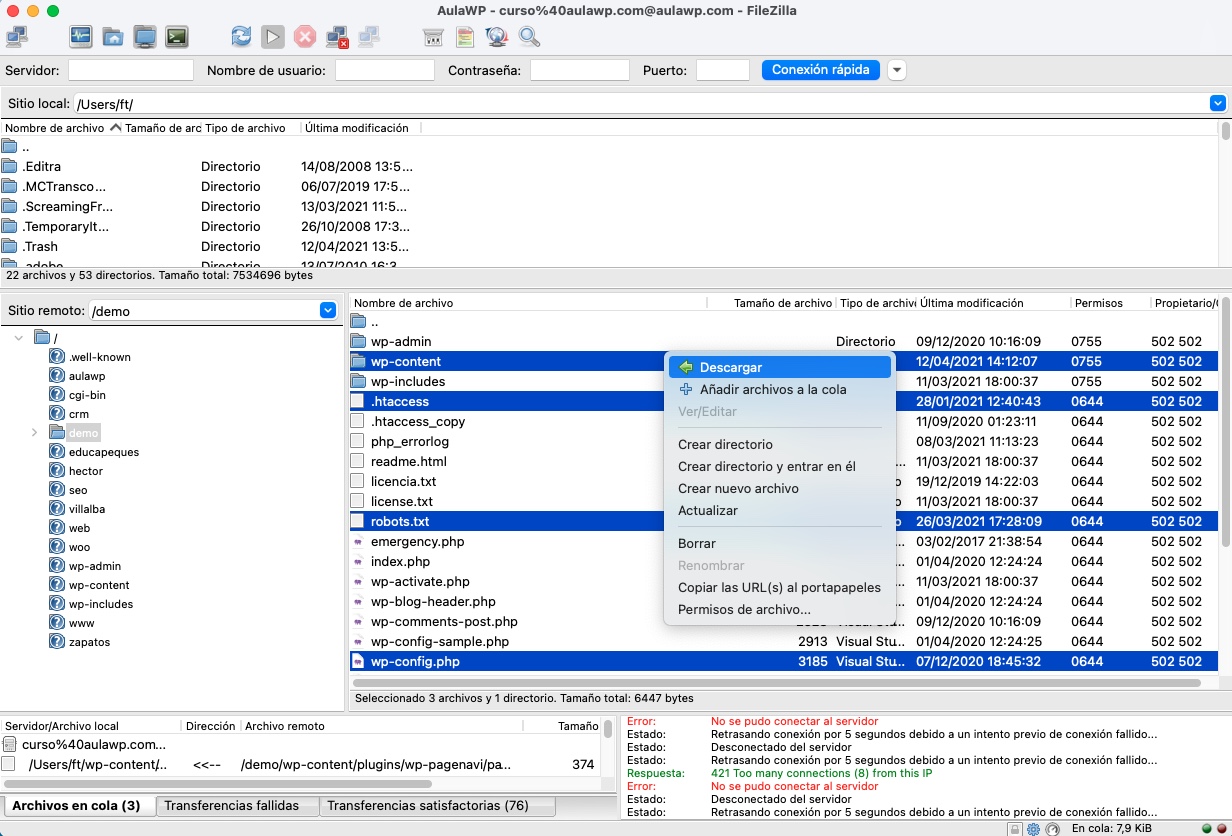The width and height of the screenshot is (1232, 836).
Task: Collapse the root directory in remote tree
Action: click(20, 337)
